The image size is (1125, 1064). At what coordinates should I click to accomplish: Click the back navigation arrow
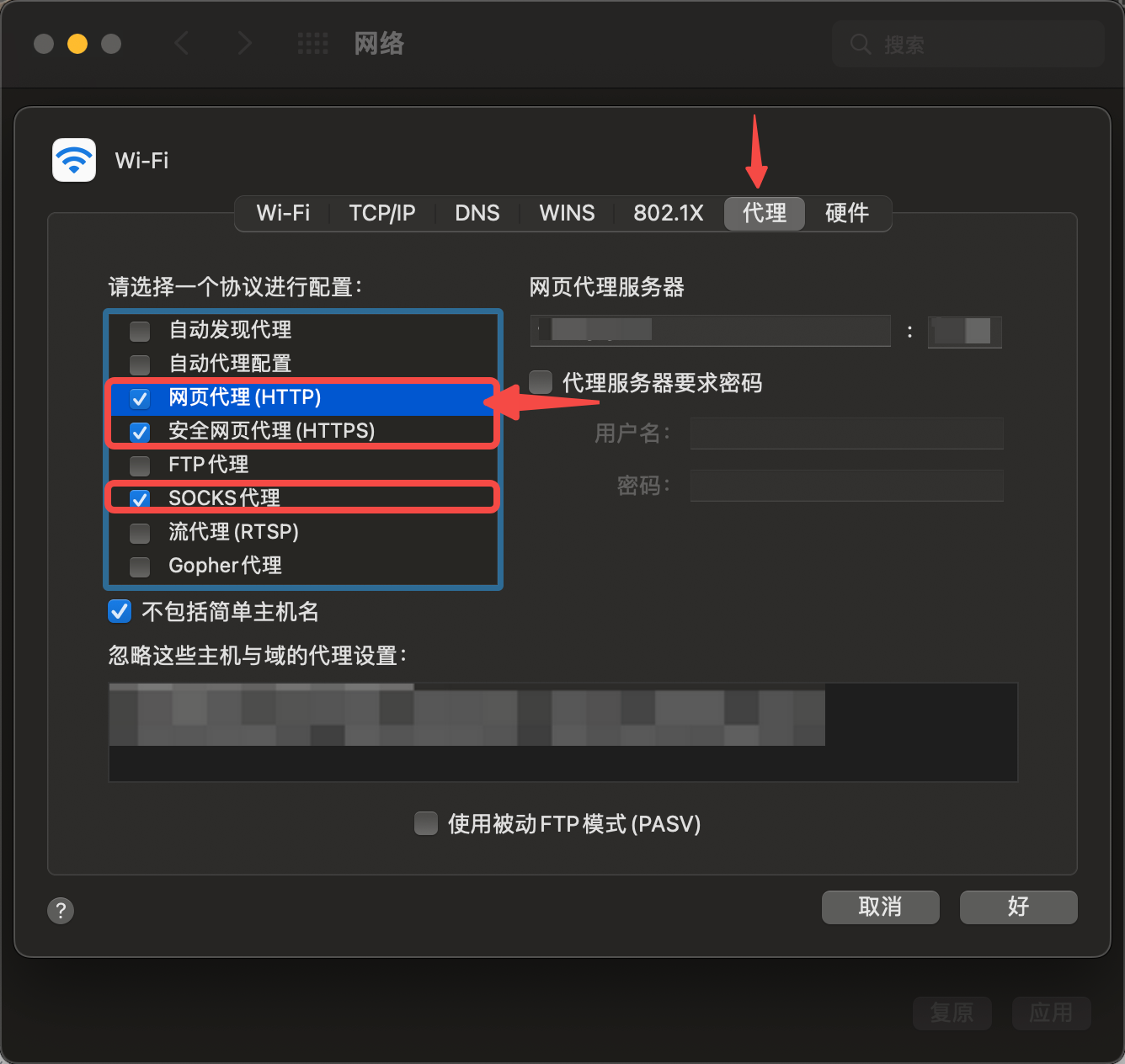pyautogui.click(x=181, y=43)
